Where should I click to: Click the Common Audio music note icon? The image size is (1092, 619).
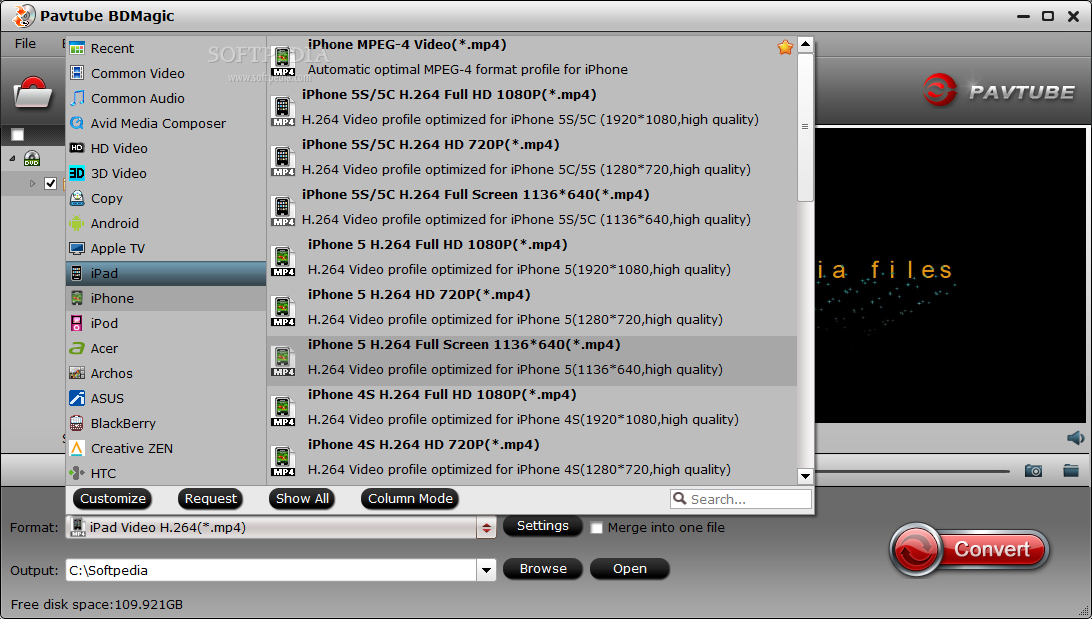[77, 98]
